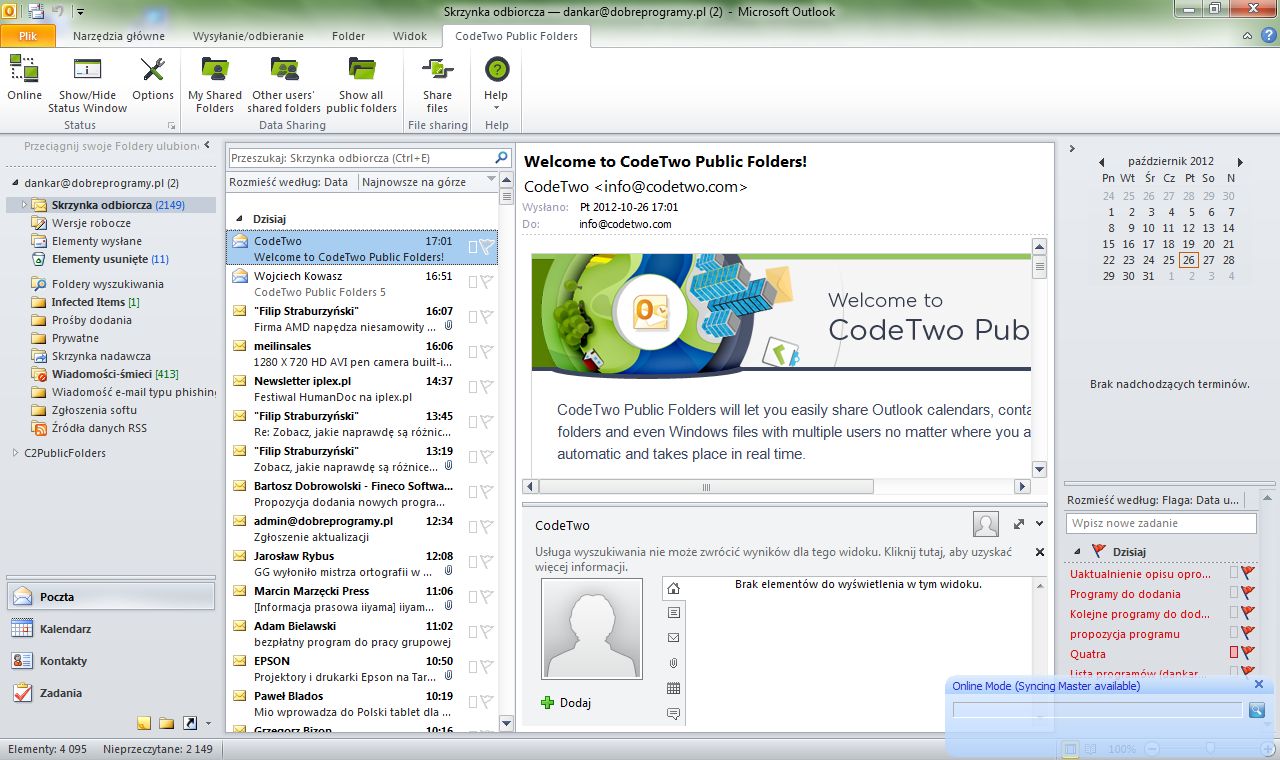Open CodeTwo Options
This screenshot has width=1280, height=760.
[x=153, y=80]
